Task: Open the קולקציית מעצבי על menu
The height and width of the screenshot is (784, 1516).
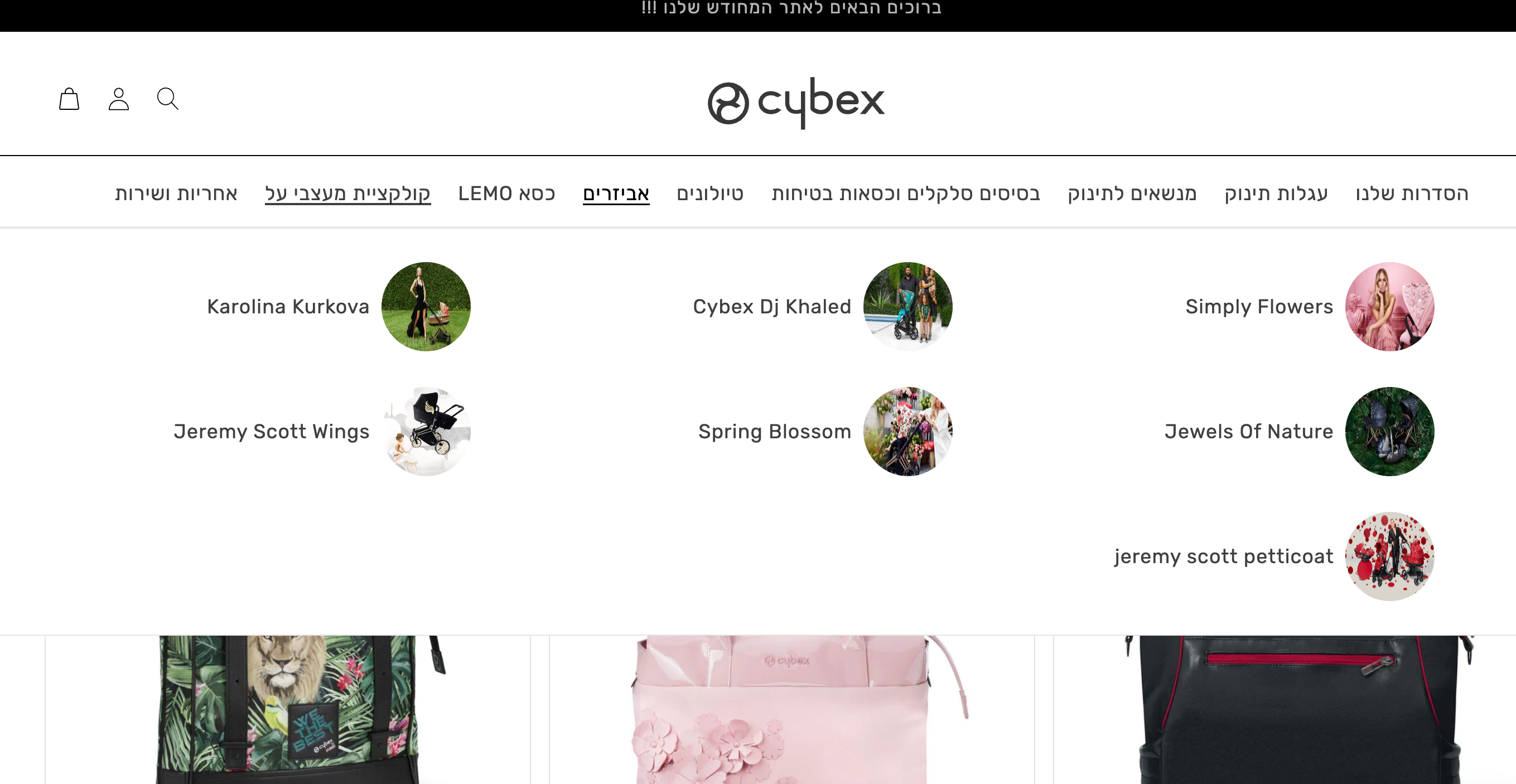Action: tap(348, 193)
